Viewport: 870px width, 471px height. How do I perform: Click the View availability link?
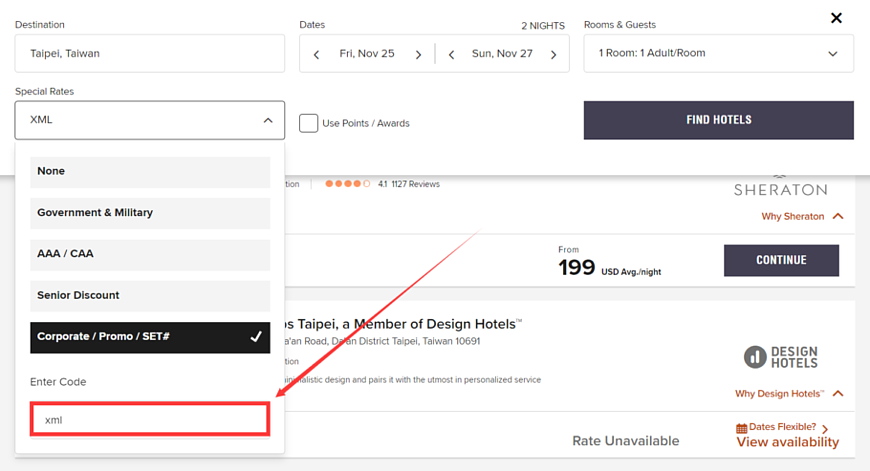(x=787, y=442)
